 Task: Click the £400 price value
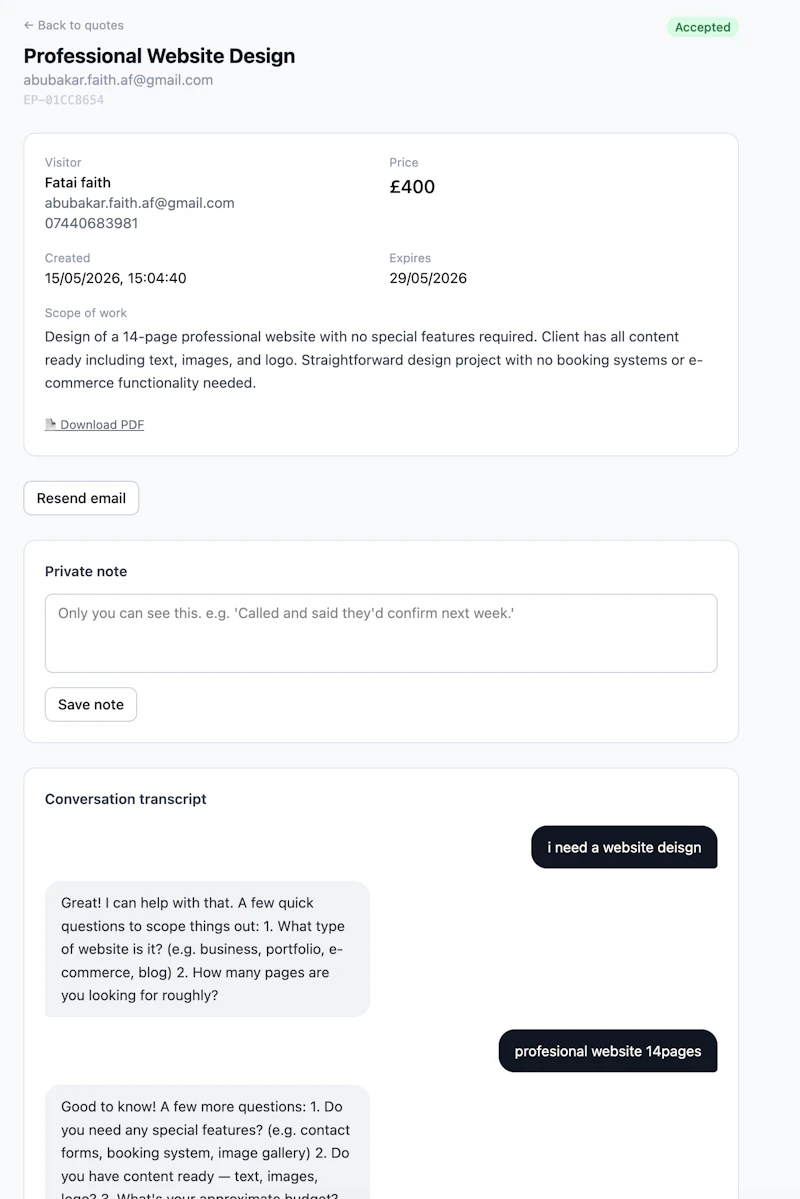(412, 187)
